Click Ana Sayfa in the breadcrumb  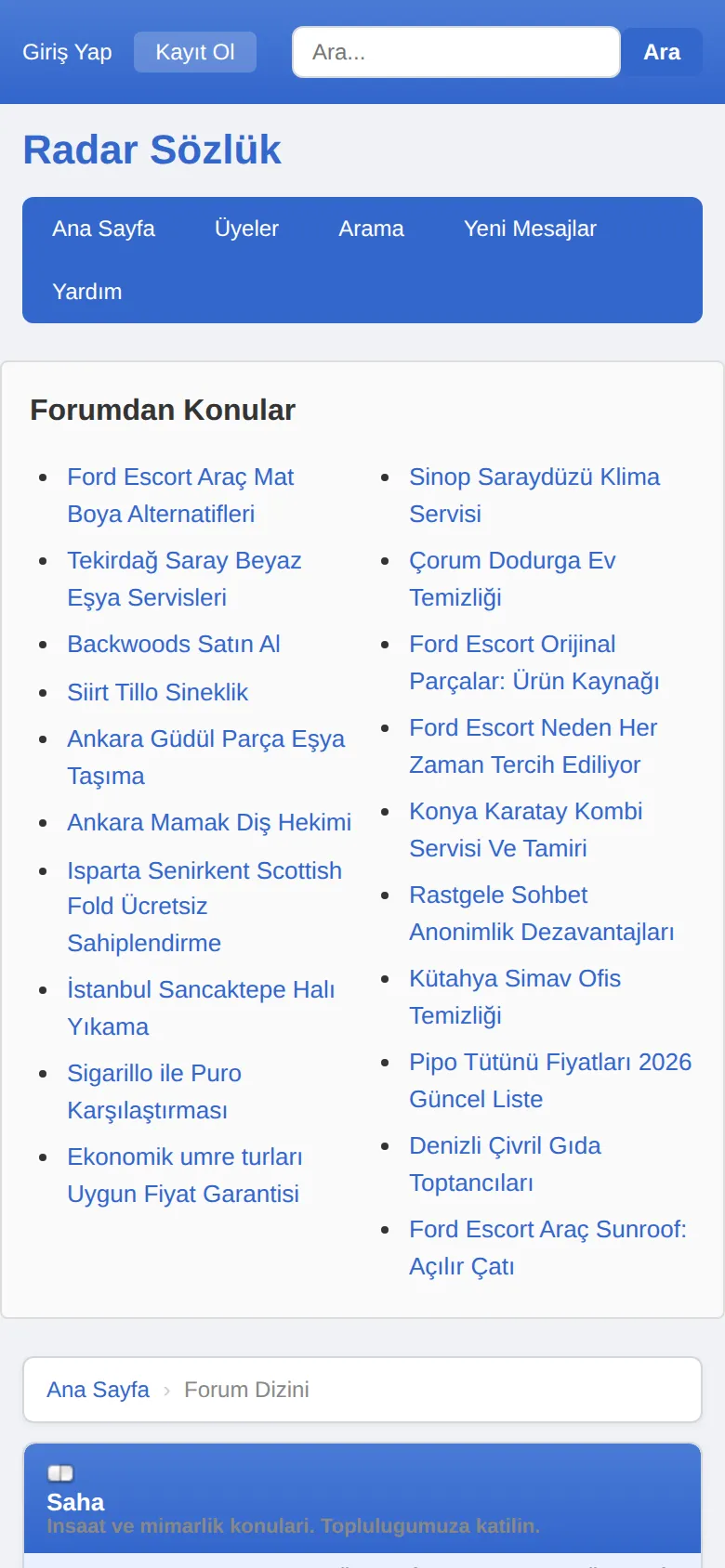click(98, 1390)
